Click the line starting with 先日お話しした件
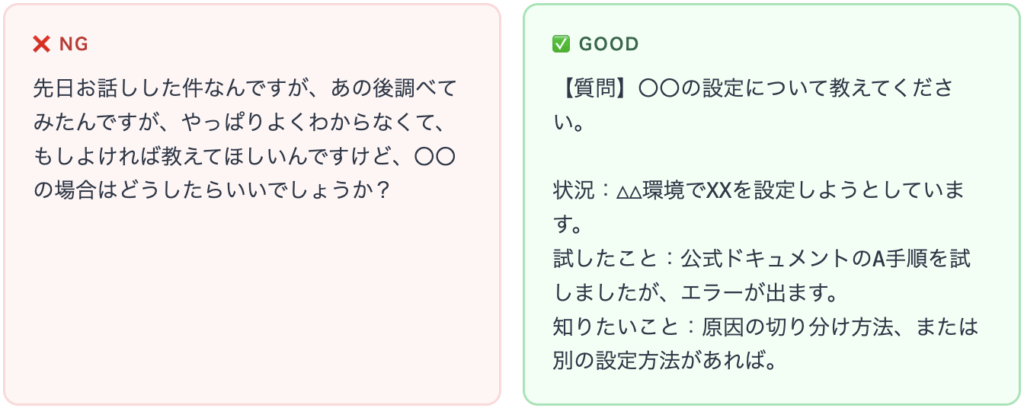Viewport: 1024px width, 408px height. click(x=244, y=88)
